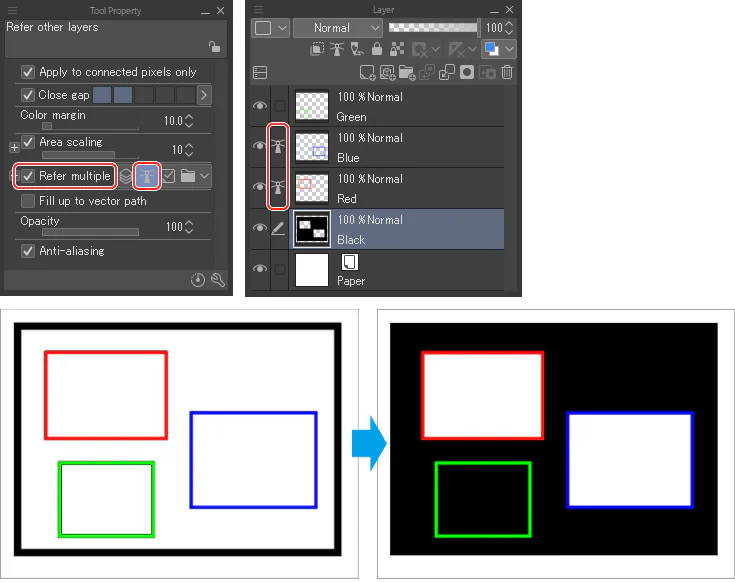Screen dimensions: 735x582
Task: Create a New Layer Folder
Action: pyautogui.click(x=407, y=73)
